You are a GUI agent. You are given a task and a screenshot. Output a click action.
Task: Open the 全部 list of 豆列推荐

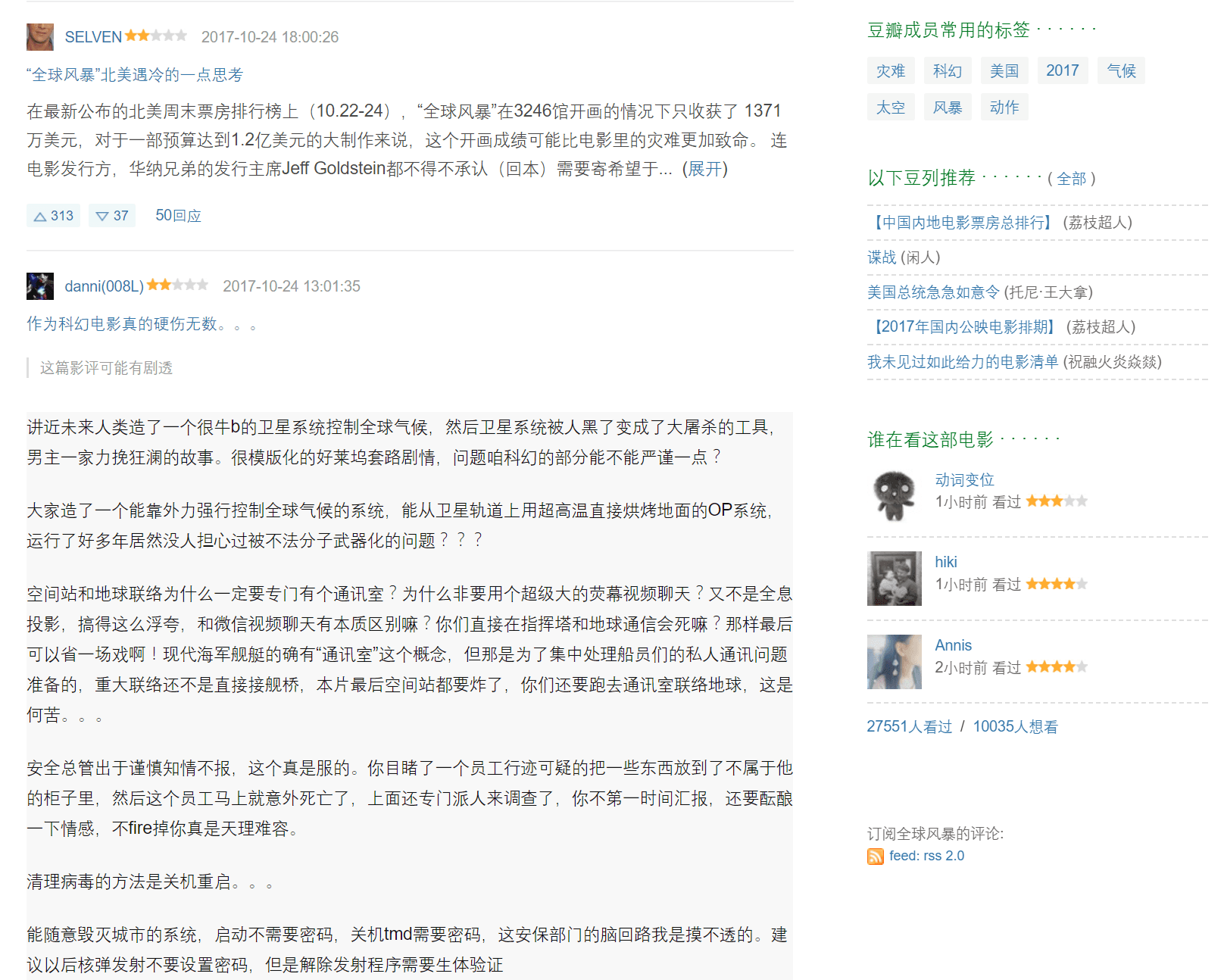(1072, 179)
